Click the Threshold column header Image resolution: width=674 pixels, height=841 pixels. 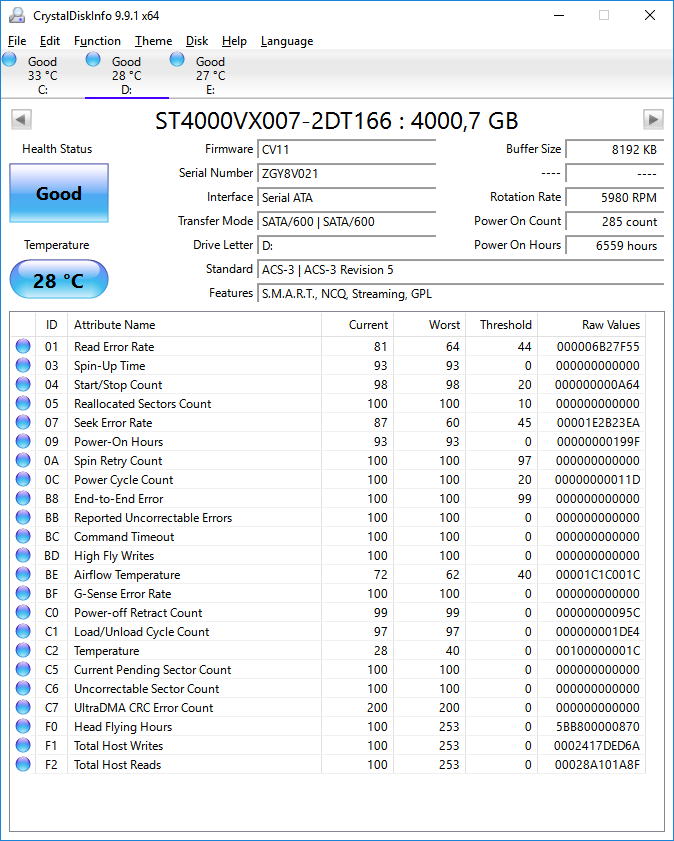[501, 325]
